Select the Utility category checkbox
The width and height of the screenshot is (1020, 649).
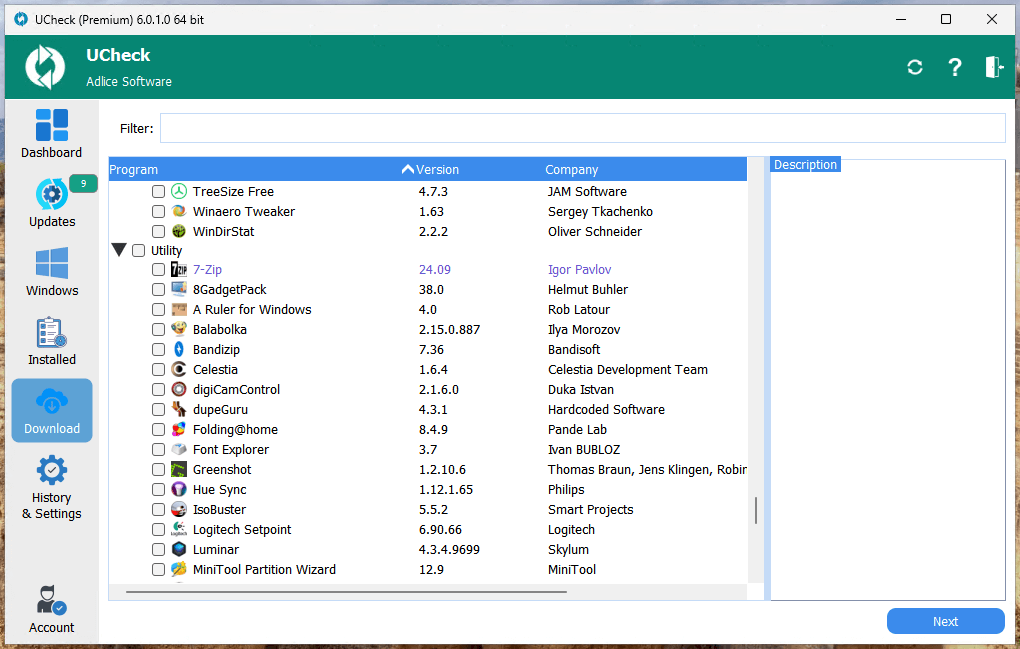coord(138,251)
